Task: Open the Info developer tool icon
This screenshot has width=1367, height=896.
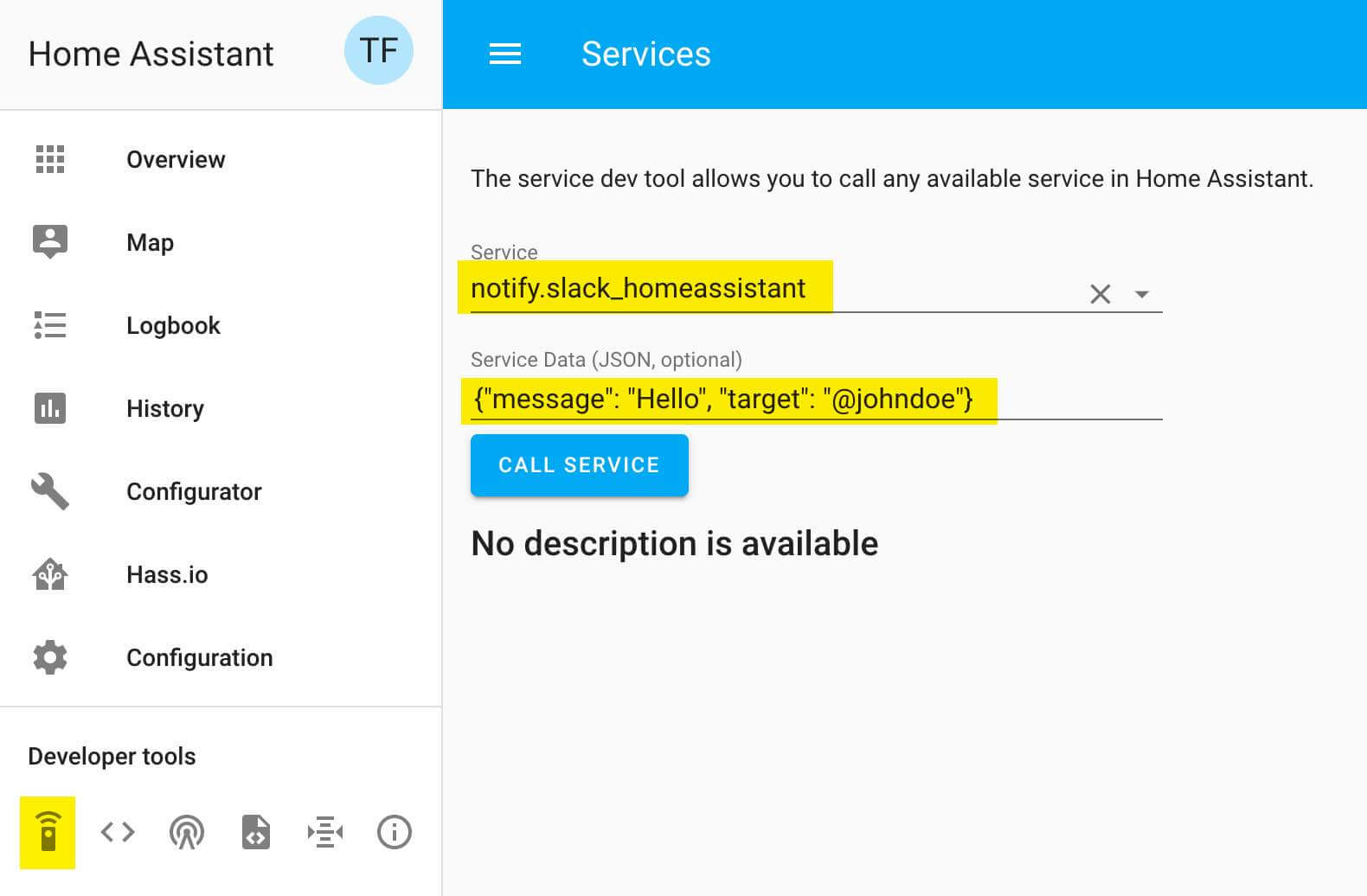Action: [395, 832]
